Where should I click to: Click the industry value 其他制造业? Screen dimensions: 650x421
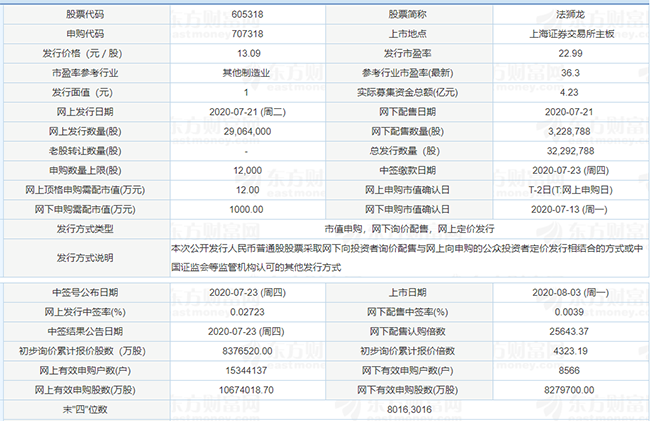[x=246, y=73]
